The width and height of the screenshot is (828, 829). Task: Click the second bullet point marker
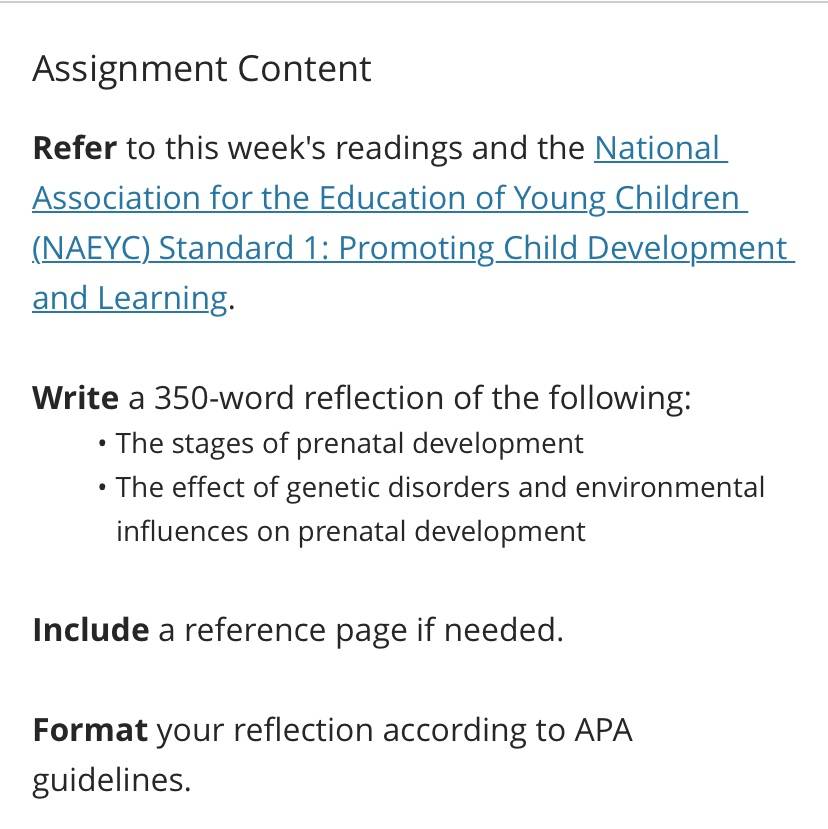[102, 487]
